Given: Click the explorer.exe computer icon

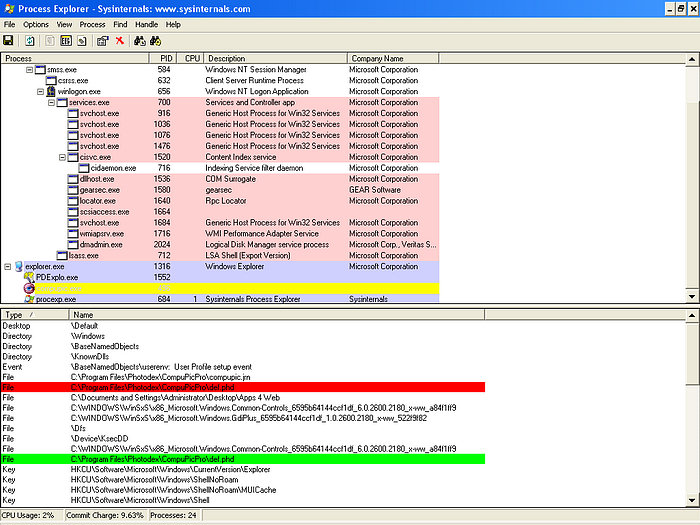Looking at the screenshot, I should pyautogui.click(x=18, y=267).
